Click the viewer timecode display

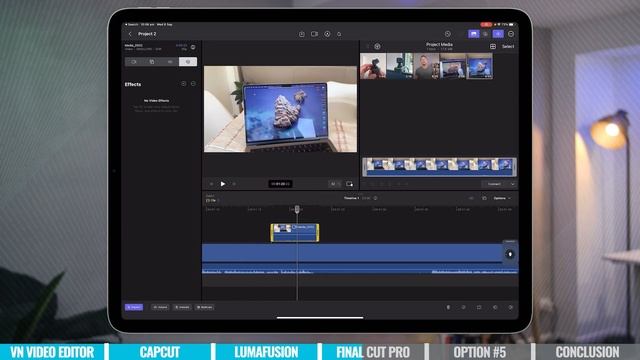tap(280, 184)
